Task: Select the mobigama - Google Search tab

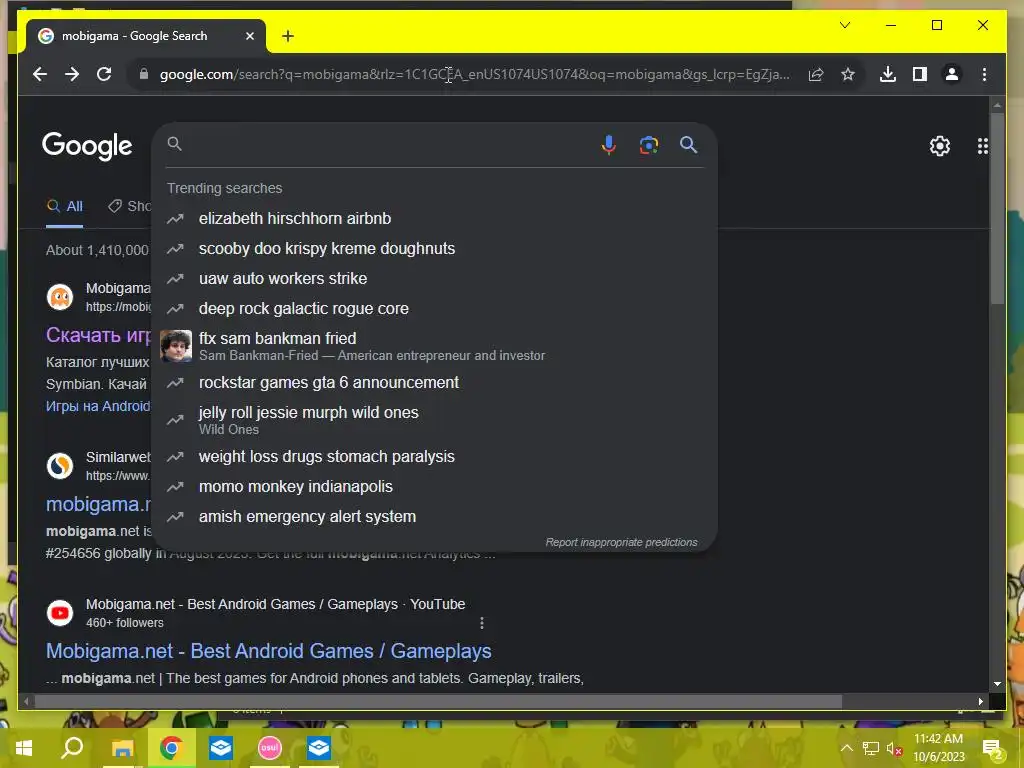Action: click(146, 36)
